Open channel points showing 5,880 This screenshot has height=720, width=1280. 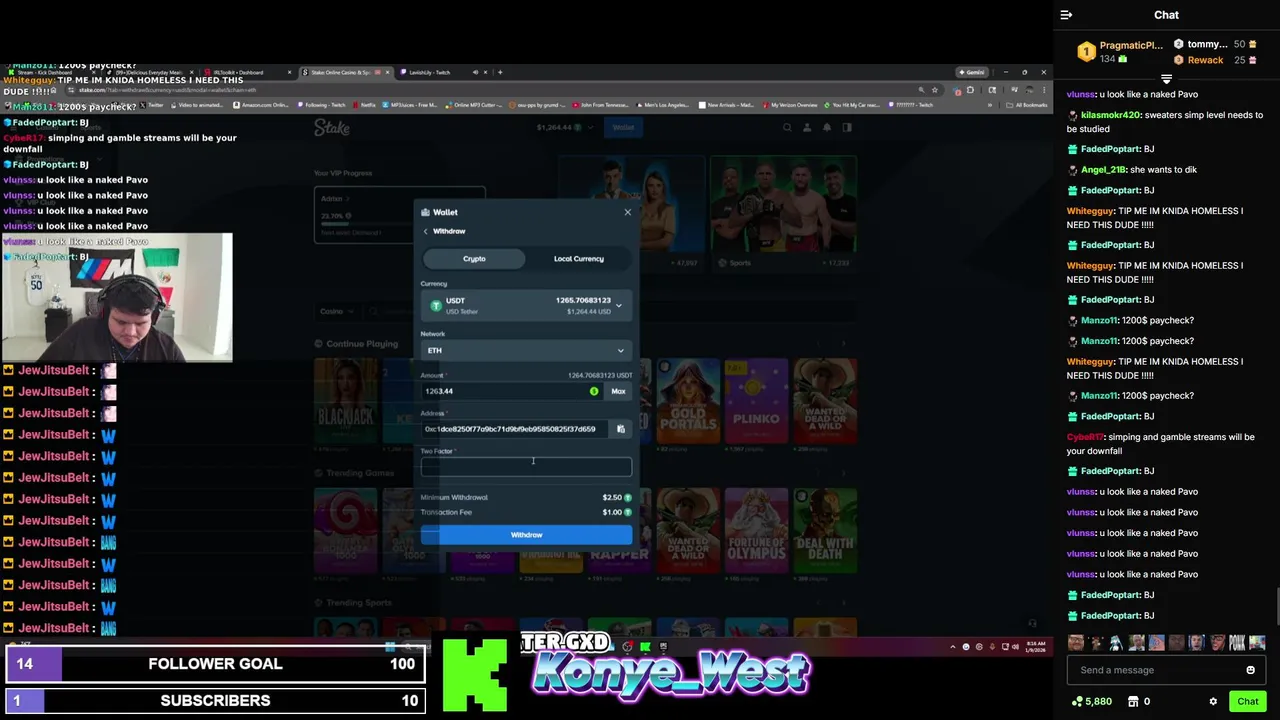(x=1091, y=702)
